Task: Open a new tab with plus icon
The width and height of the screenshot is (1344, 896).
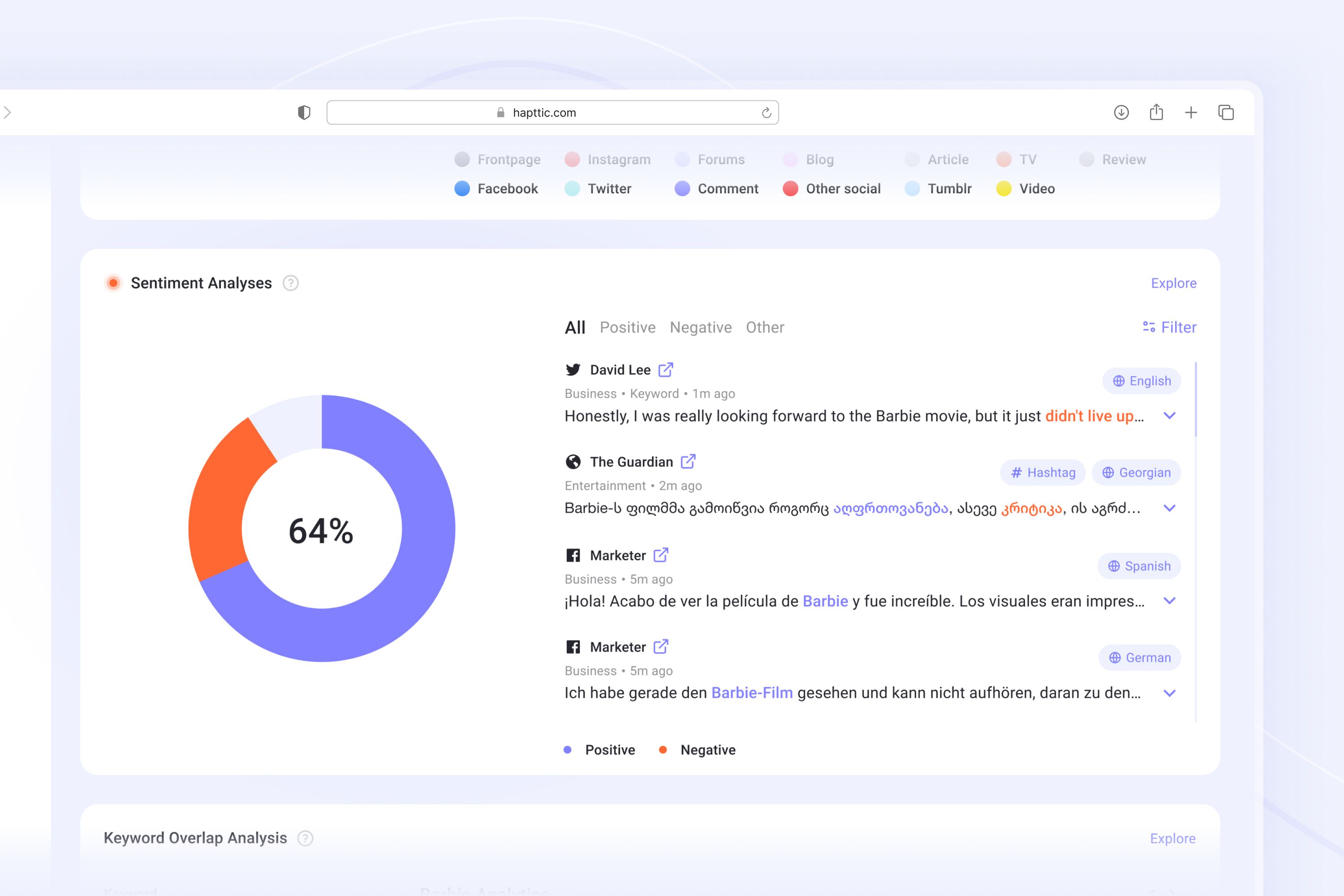Action: pos(1191,112)
